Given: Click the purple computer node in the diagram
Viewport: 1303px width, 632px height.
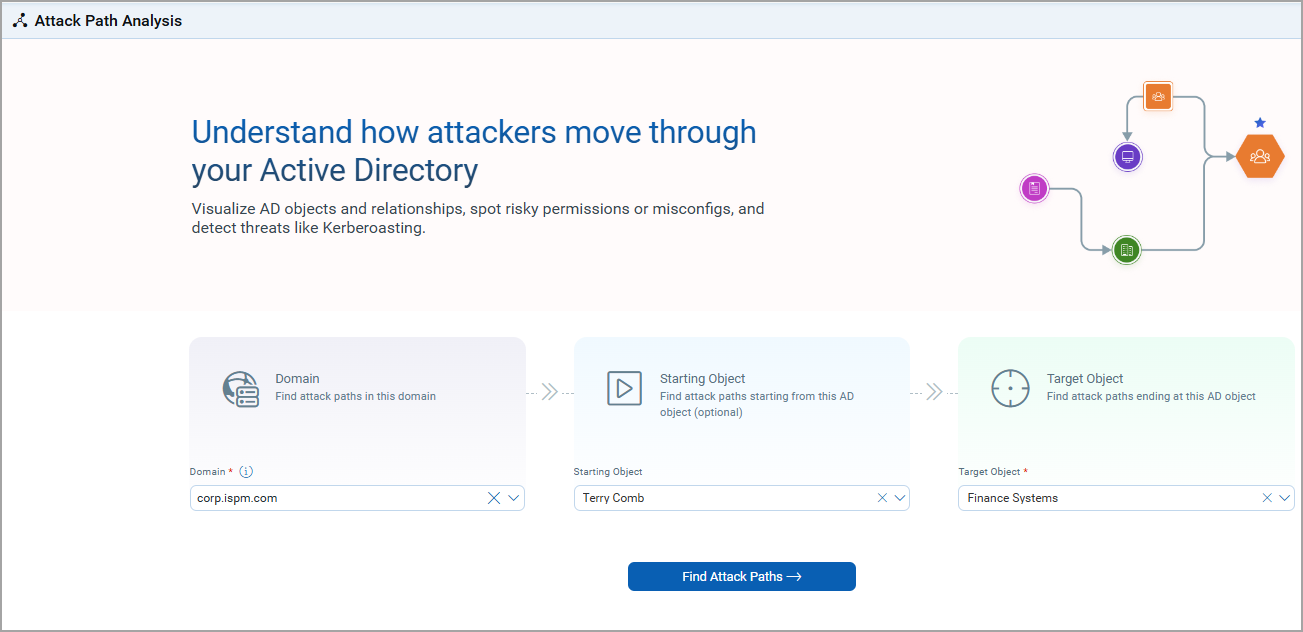Looking at the screenshot, I should (1127, 156).
